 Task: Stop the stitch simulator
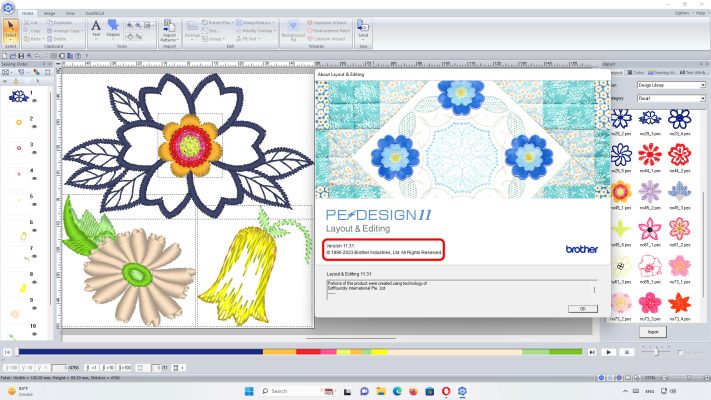tap(627, 352)
